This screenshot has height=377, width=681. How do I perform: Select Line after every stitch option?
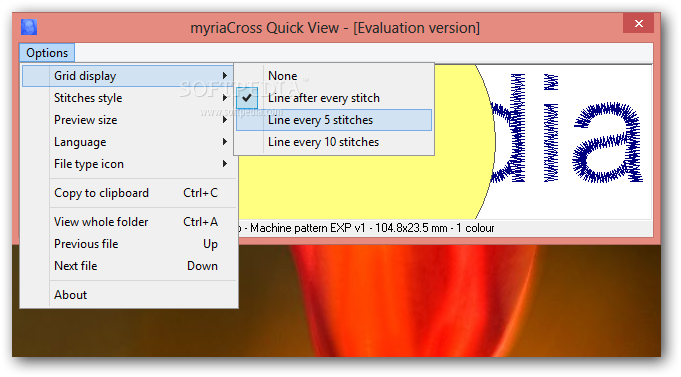[334, 98]
